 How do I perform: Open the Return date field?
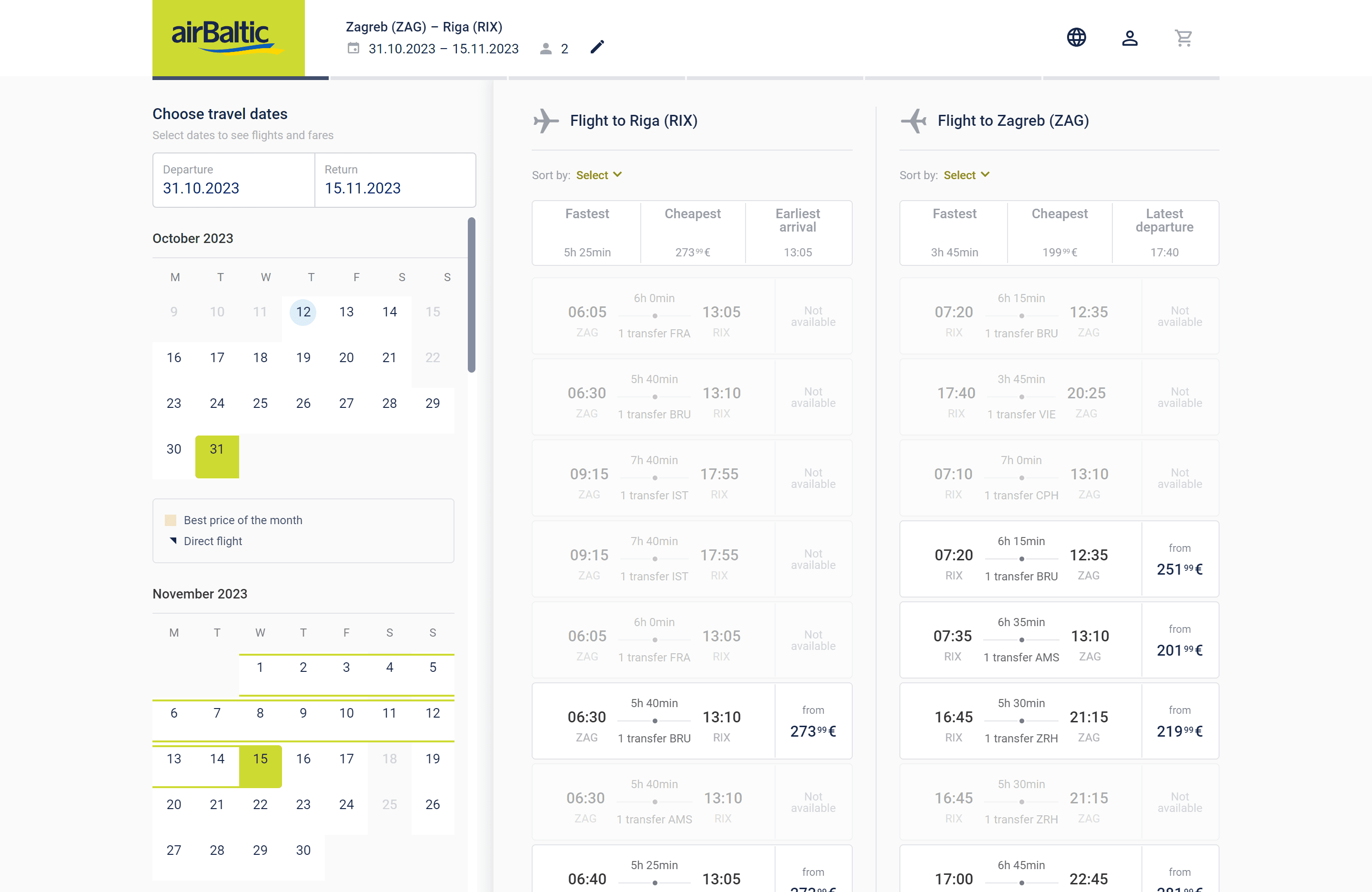395,180
